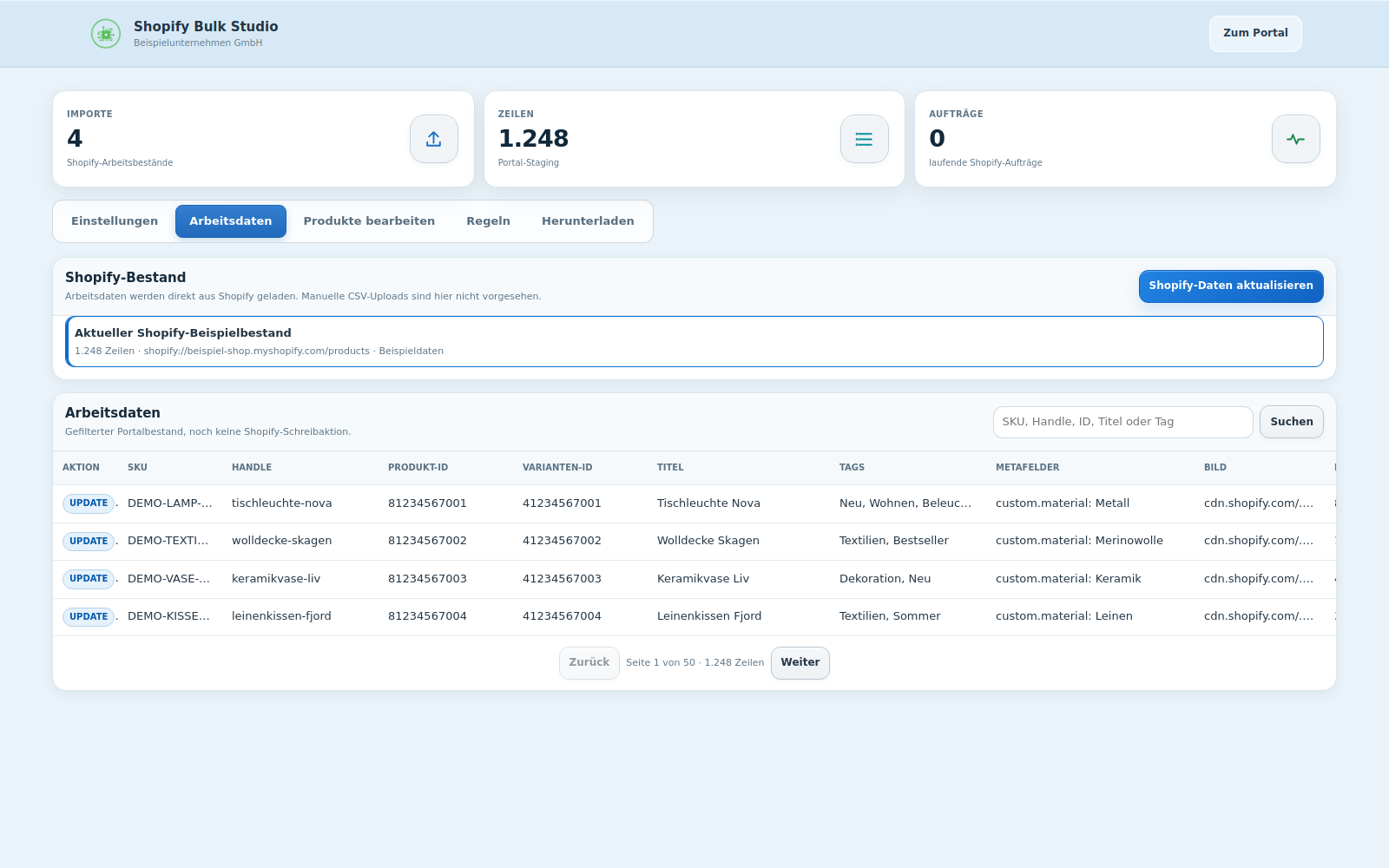Click metafield custom.material: Merinowolle
The height and width of the screenshot is (868, 1389).
1079,541
